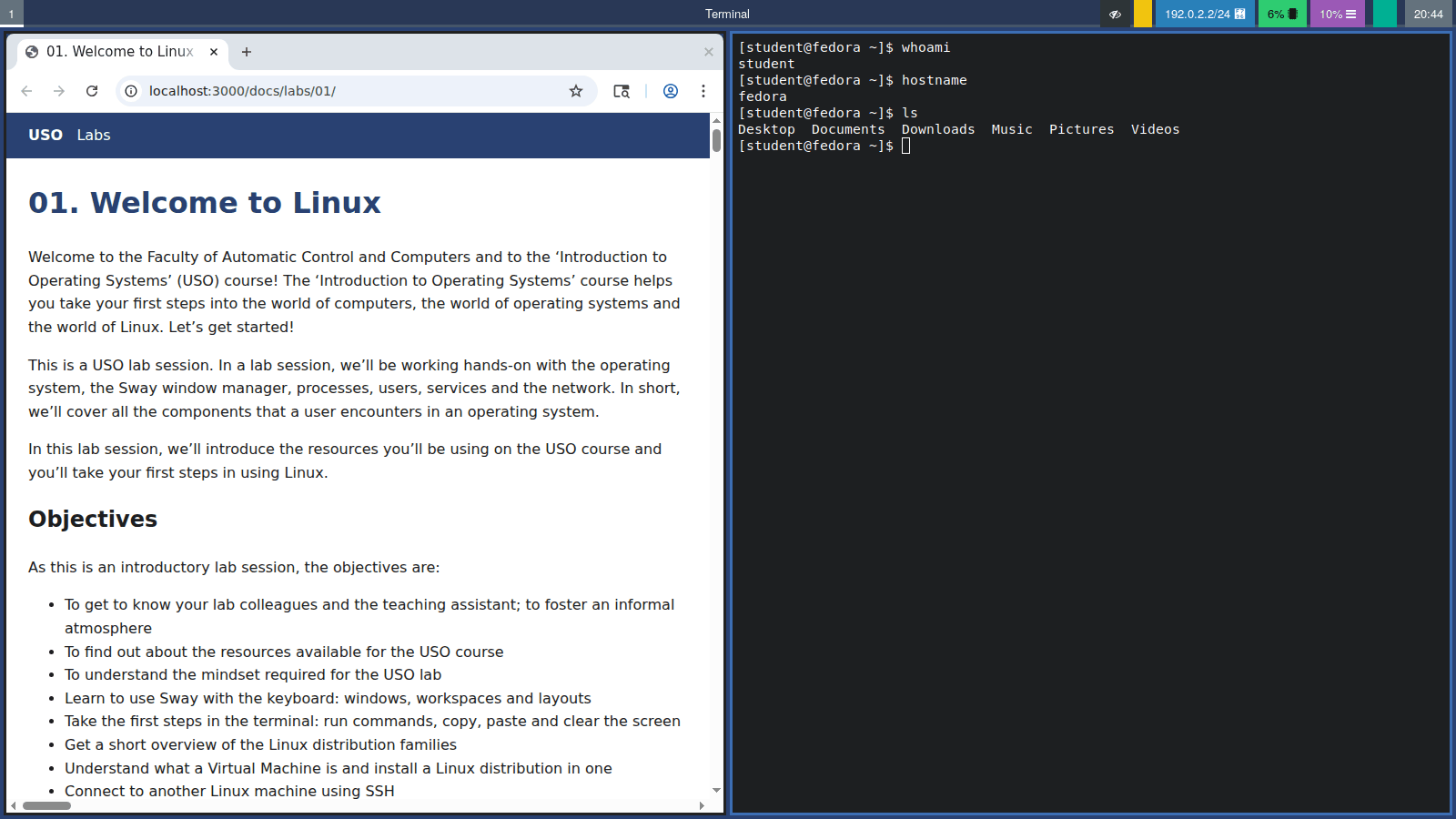Click the 6% CPU usage indicator
Image resolution: width=1456 pixels, height=819 pixels.
point(1282,14)
